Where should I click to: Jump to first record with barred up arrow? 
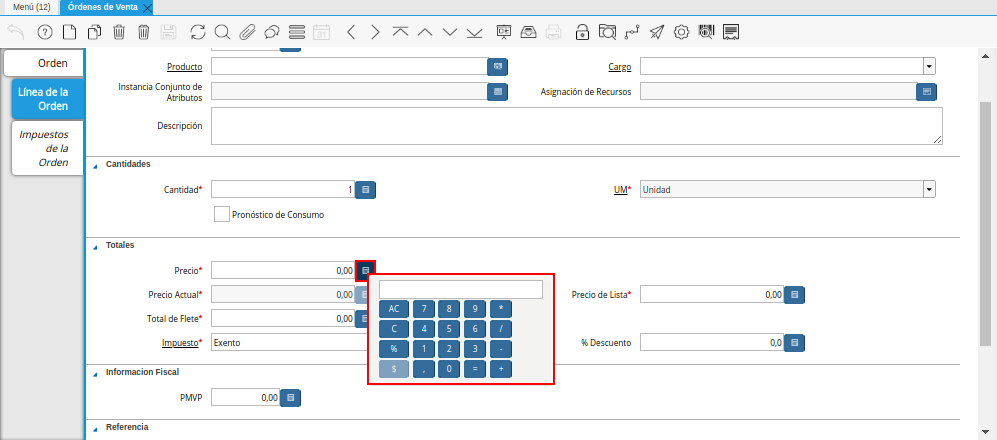click(400, 32)
